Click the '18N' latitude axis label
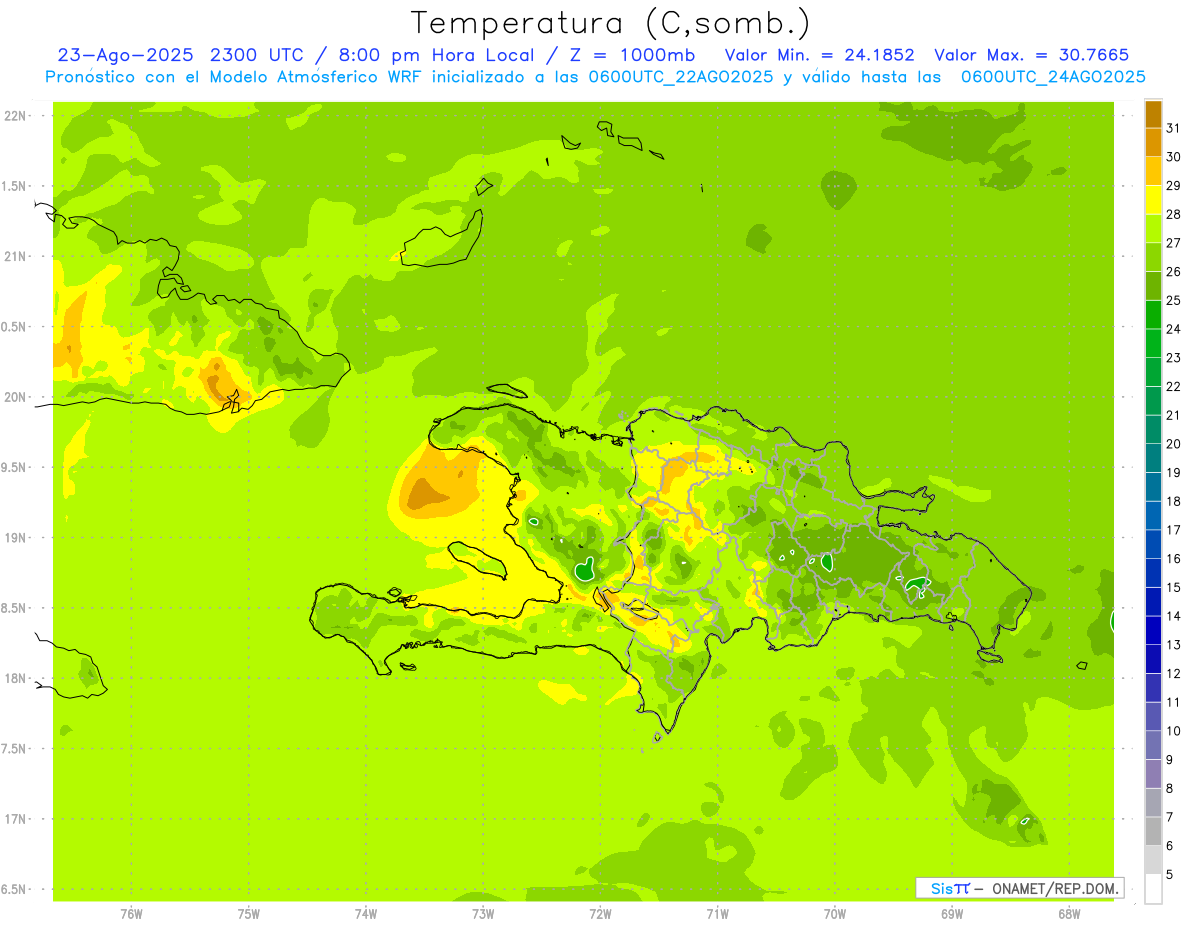 [15, 679]
